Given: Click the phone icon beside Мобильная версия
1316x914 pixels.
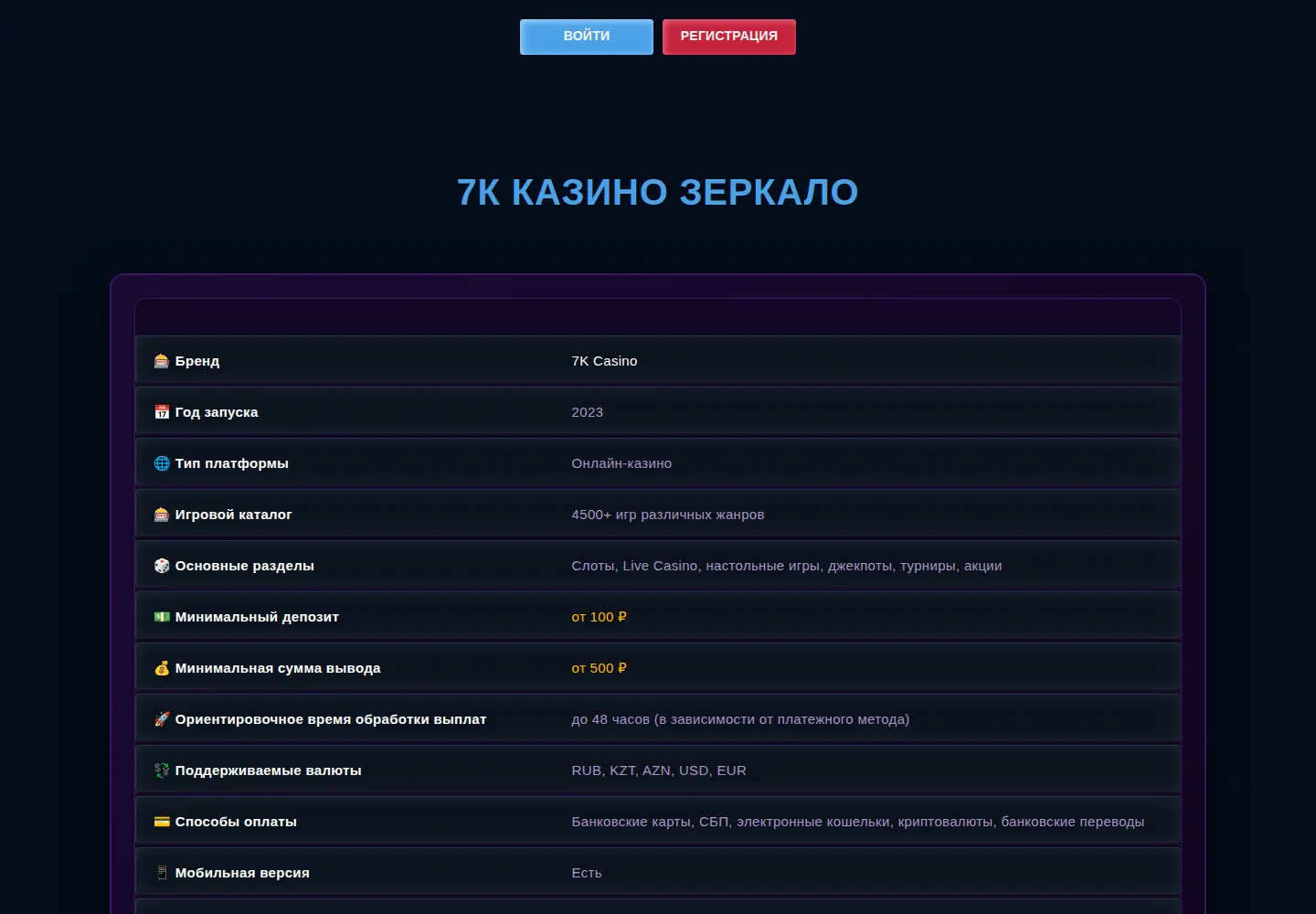Looking at the screenshot, I should 162,873.
